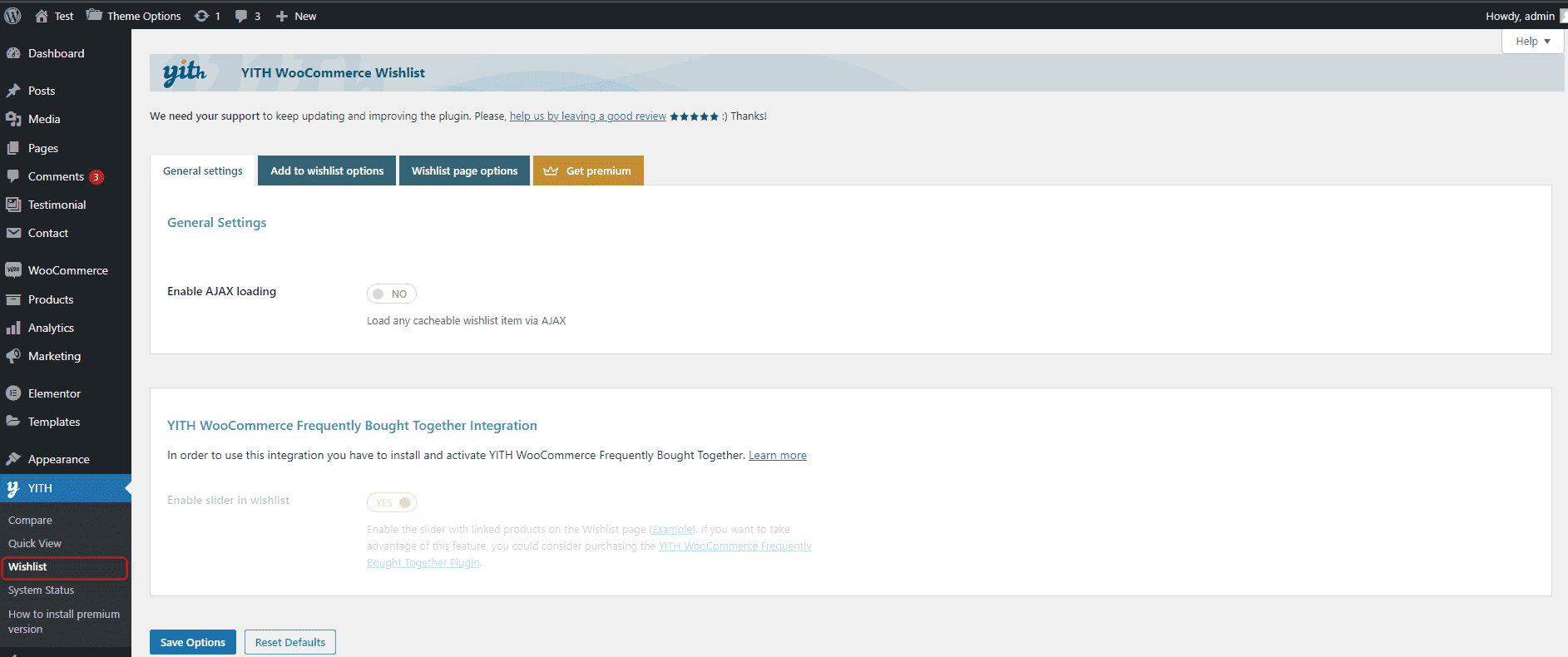Click the YITH logo in header
Viewport: 1568px width, 657px height.
tap(184, 73)
